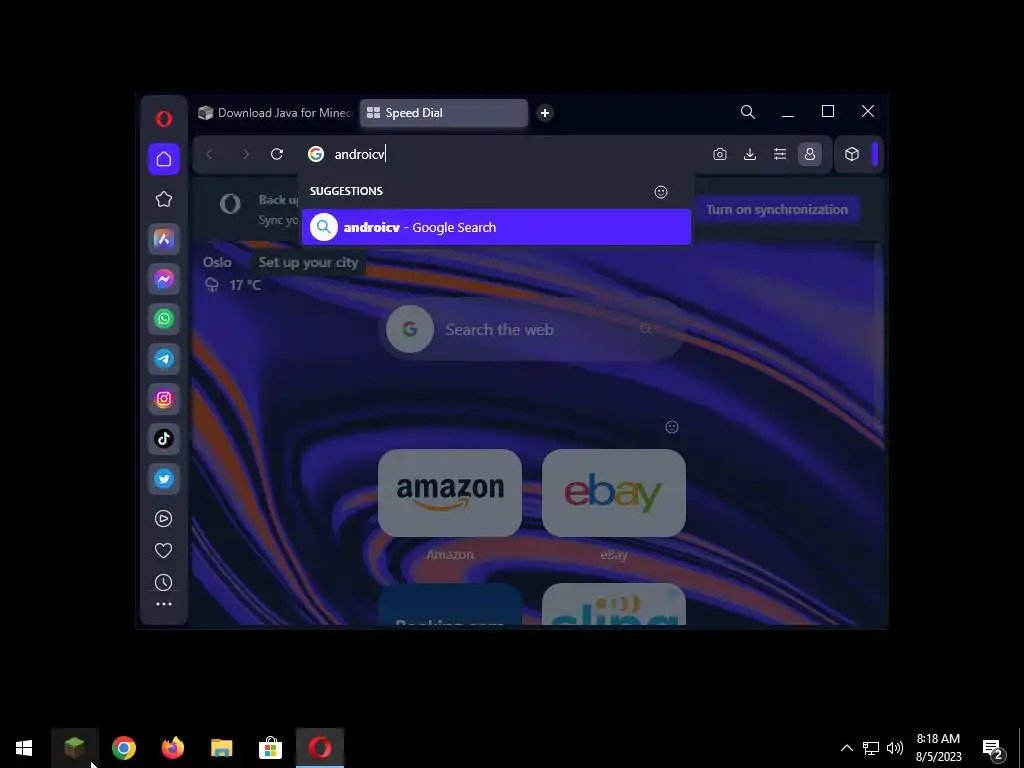Open WhatsApp sidebar panel
Screen dimensions: 1024x768
coord(164,319)
